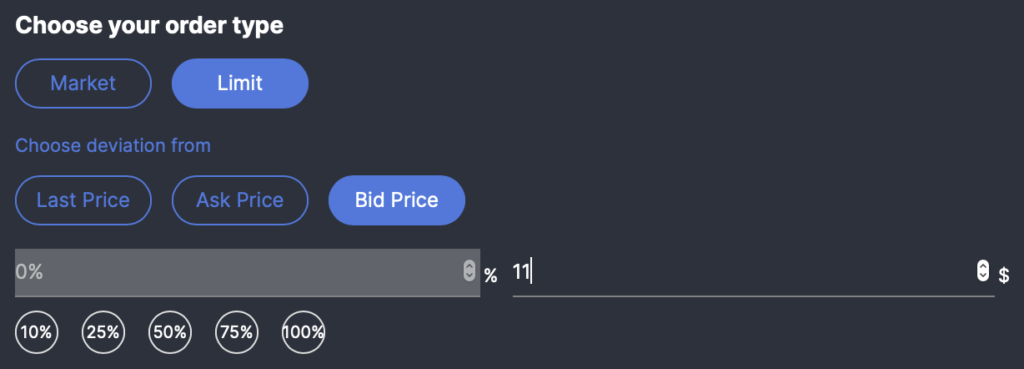This screenshot has height=369, width=1024.
Task: Decrease percent value with stepper down arrow
Action: point(469,276)
